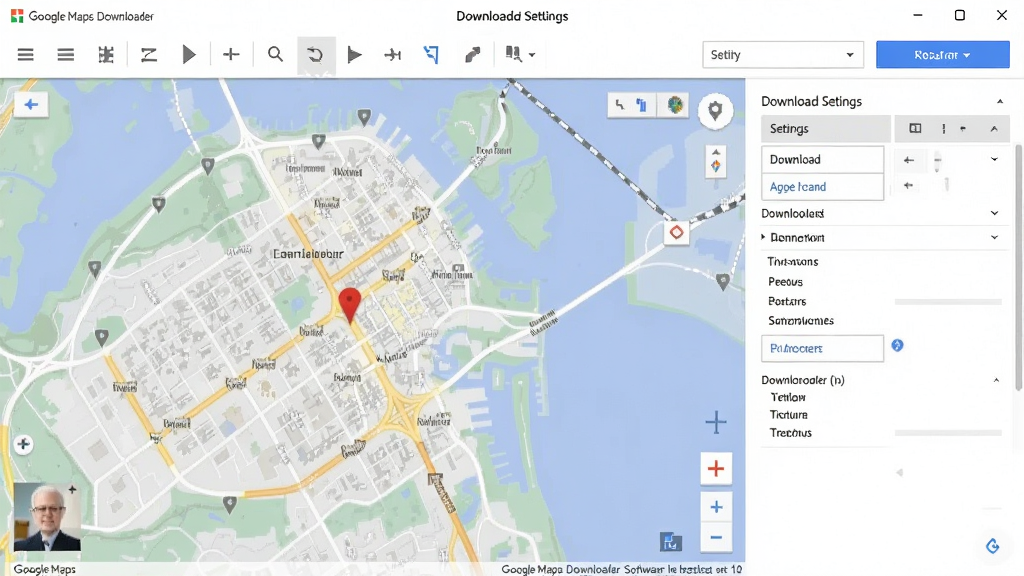The image size is (1024, 576).
Task: Click the blue back arrow on map
Action: pos(31,104)
